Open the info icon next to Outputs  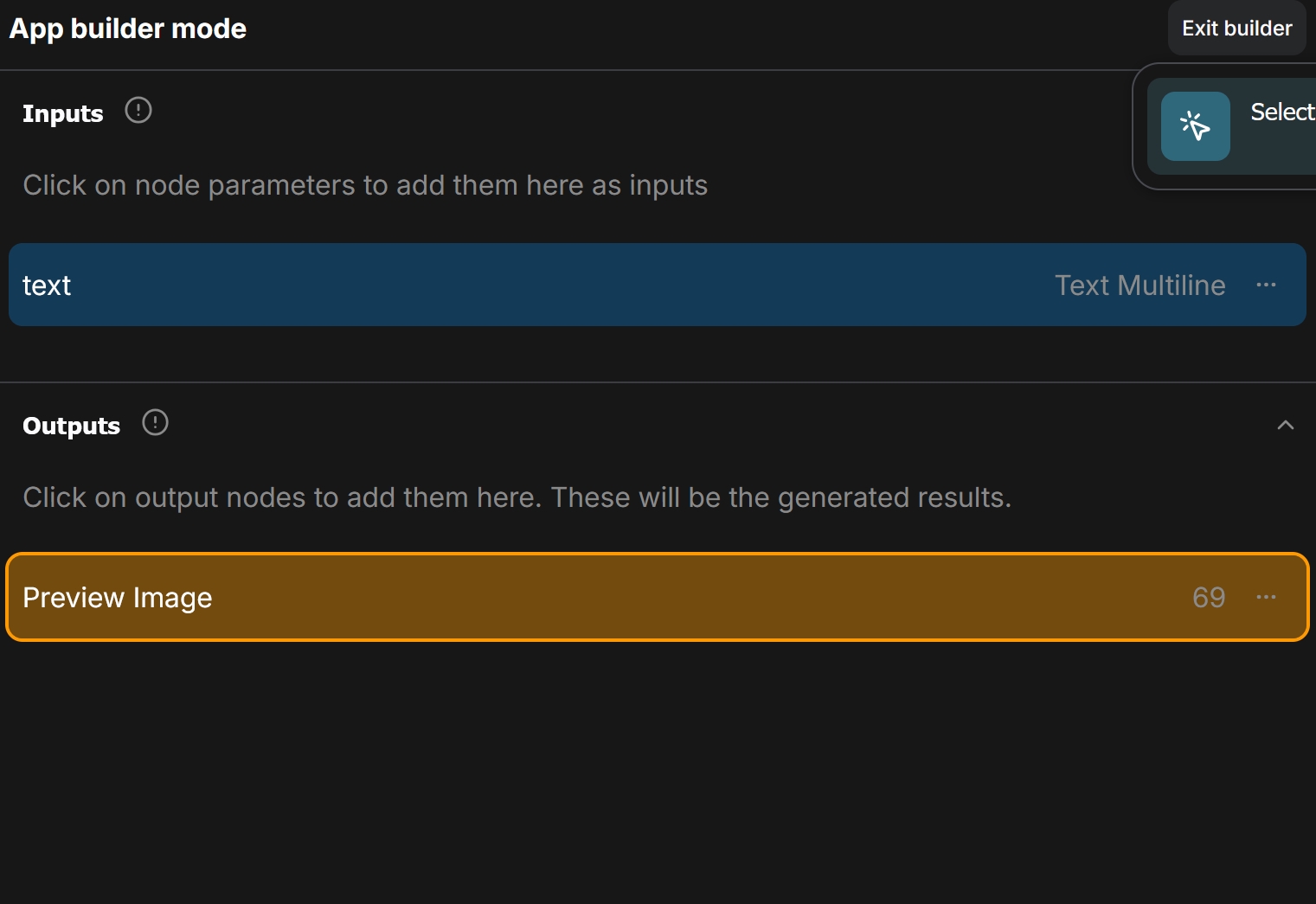click(x=155, y=422)
